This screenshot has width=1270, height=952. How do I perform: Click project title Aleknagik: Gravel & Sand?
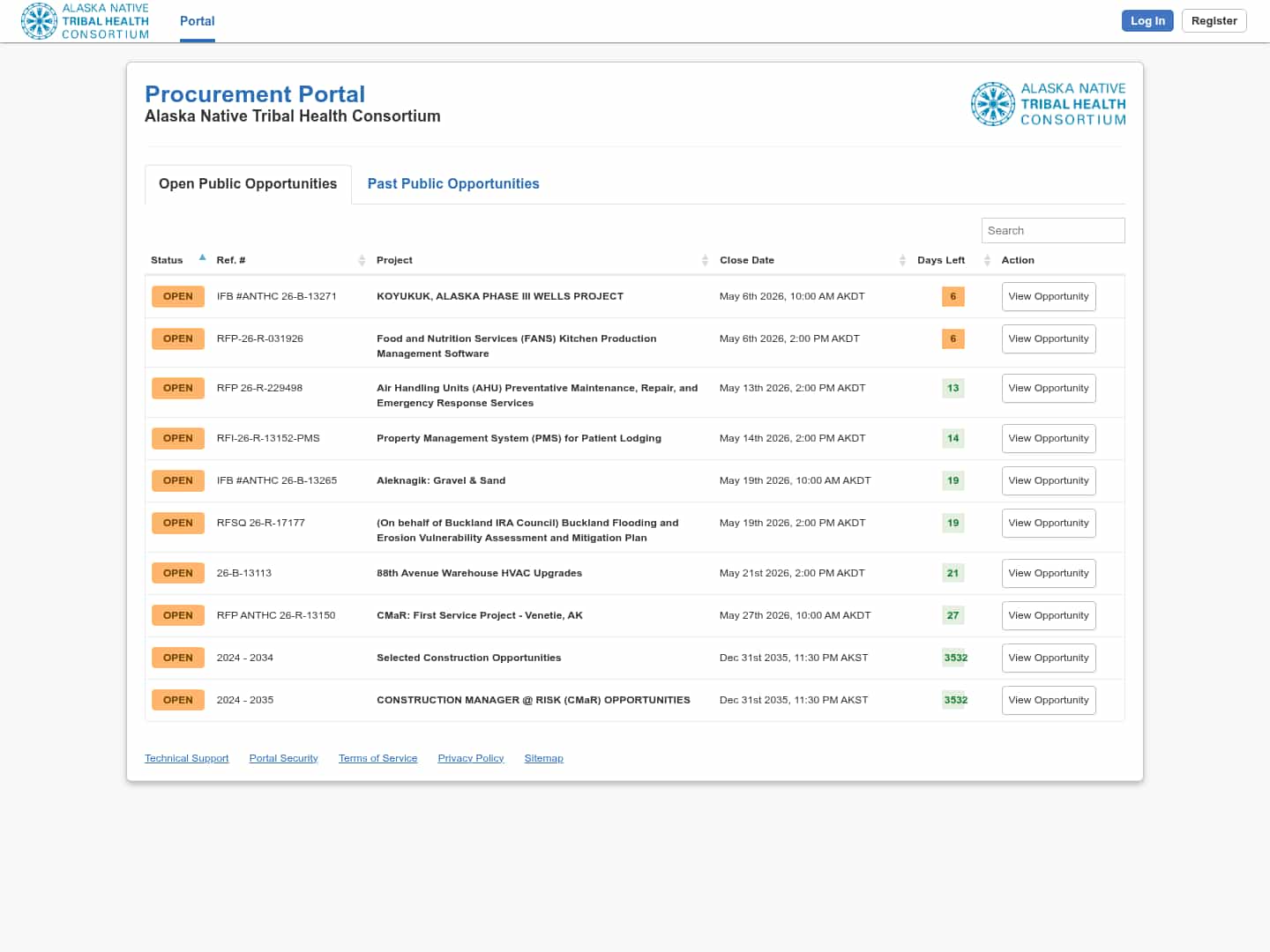click(x=441, y=480)
